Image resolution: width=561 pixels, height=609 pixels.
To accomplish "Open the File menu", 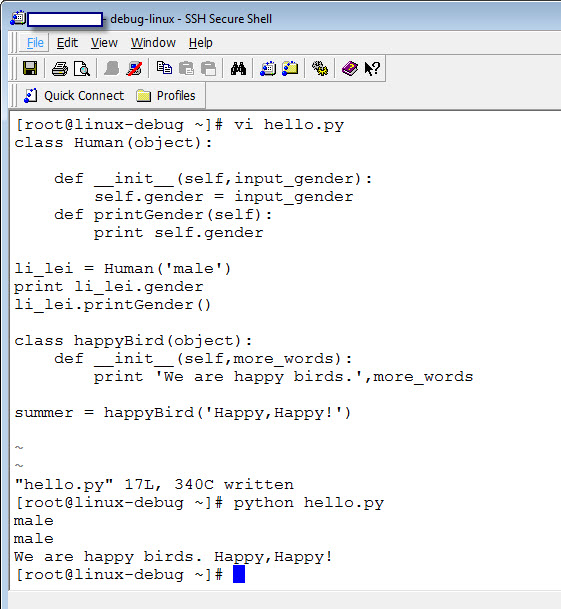I will (35, 42).
